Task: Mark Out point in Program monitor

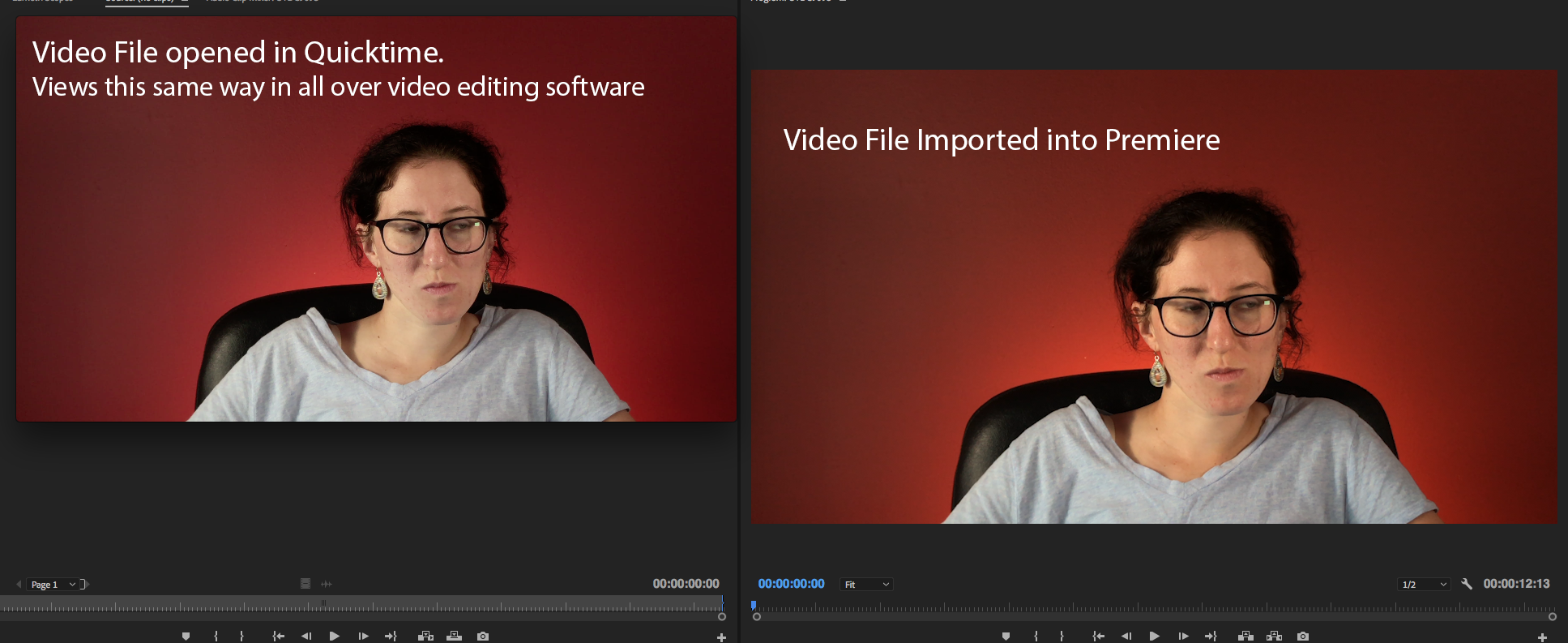Action: point(1062,637)
